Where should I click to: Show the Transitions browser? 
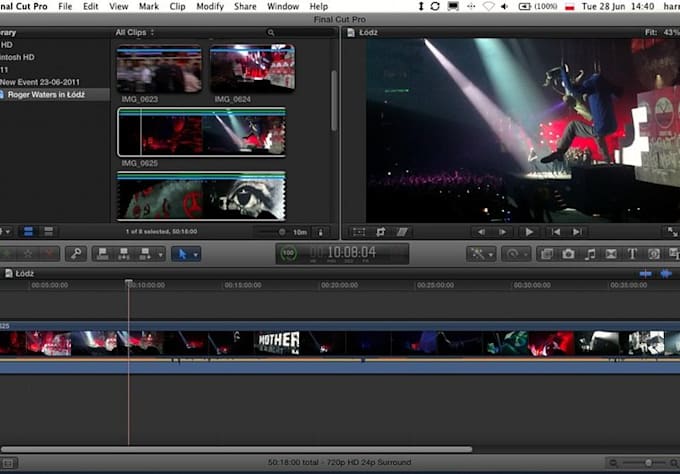[611, 254]
